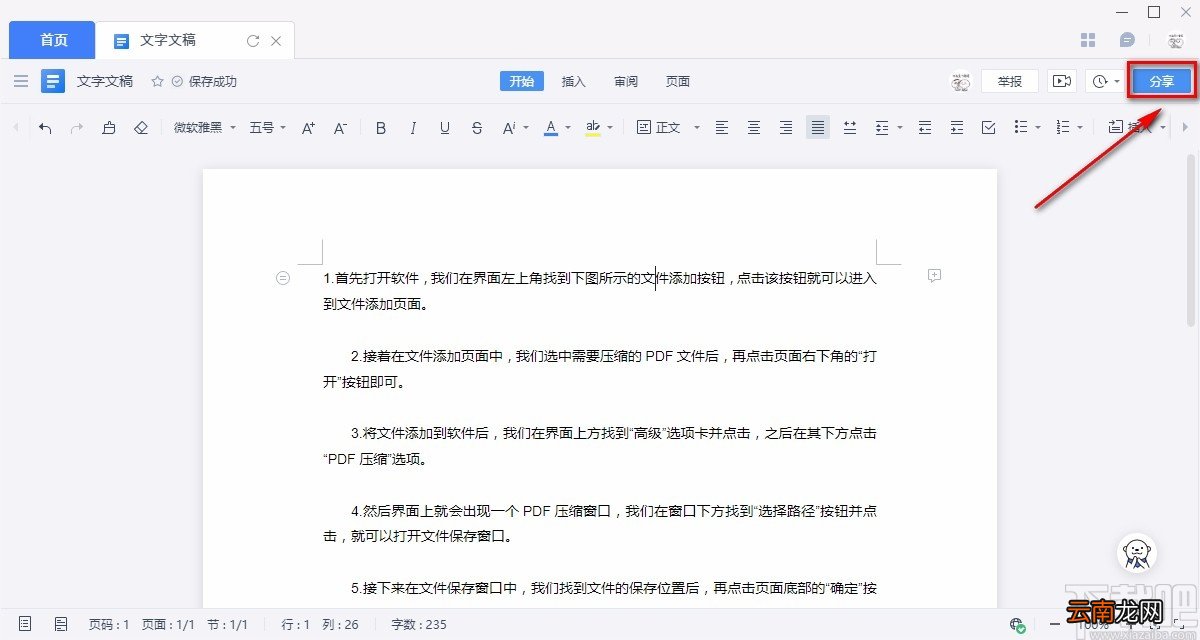Screen dimensions: 1200x640
Task: Click the sync status globe icon
Action: click(1017, 625)
